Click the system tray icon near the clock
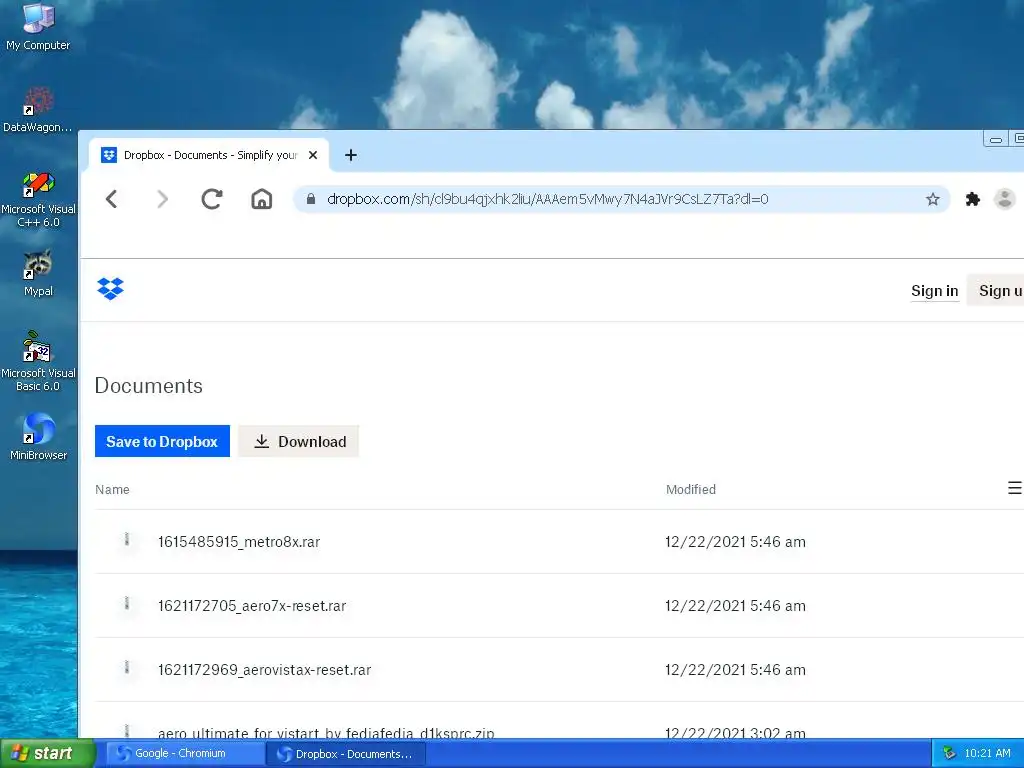This screenshot has width=1024, height=768. pyautogui.click(x=949, y=754)
